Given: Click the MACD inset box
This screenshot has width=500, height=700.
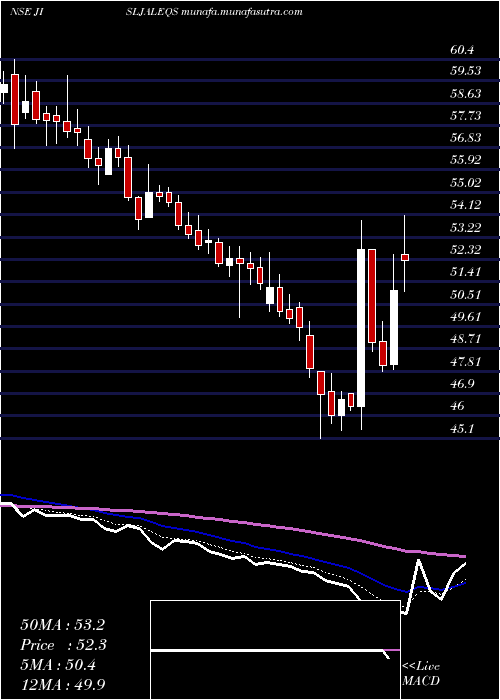Looking at the screenshot, I should tap(275, 650).
